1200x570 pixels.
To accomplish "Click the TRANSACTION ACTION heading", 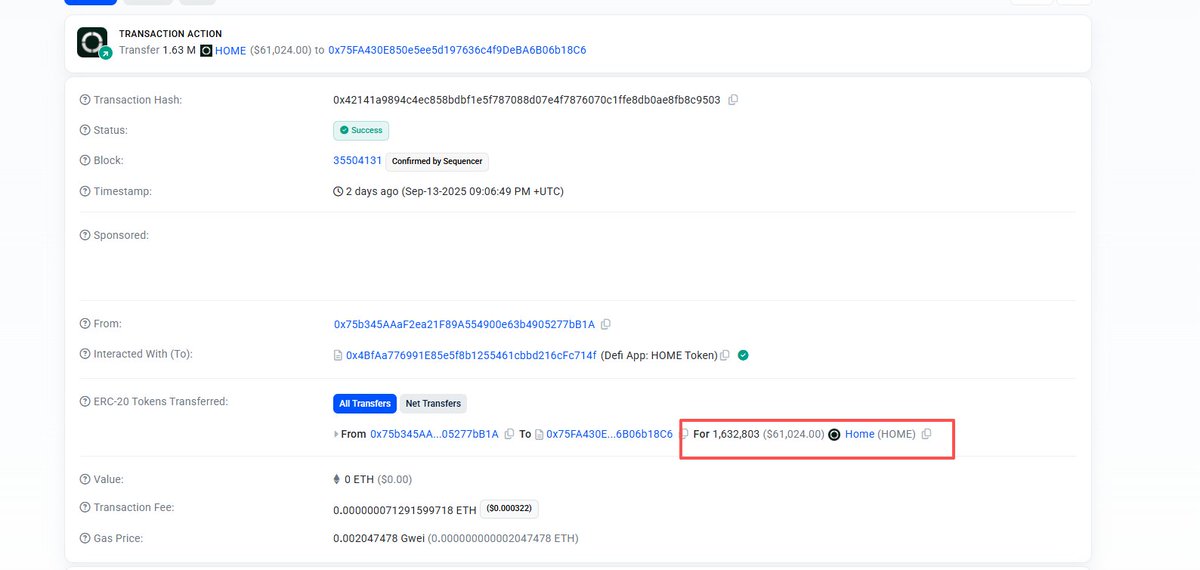I will [170, 34].
